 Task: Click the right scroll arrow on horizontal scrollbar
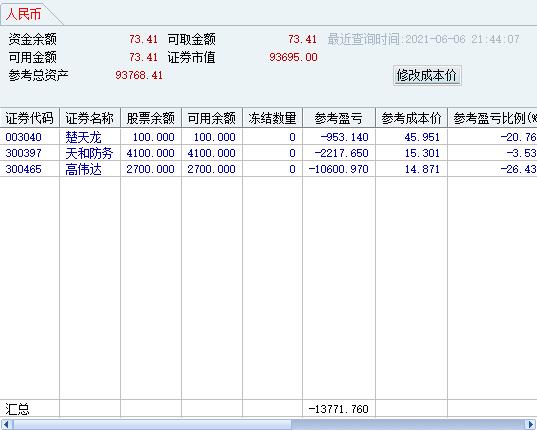531,425
